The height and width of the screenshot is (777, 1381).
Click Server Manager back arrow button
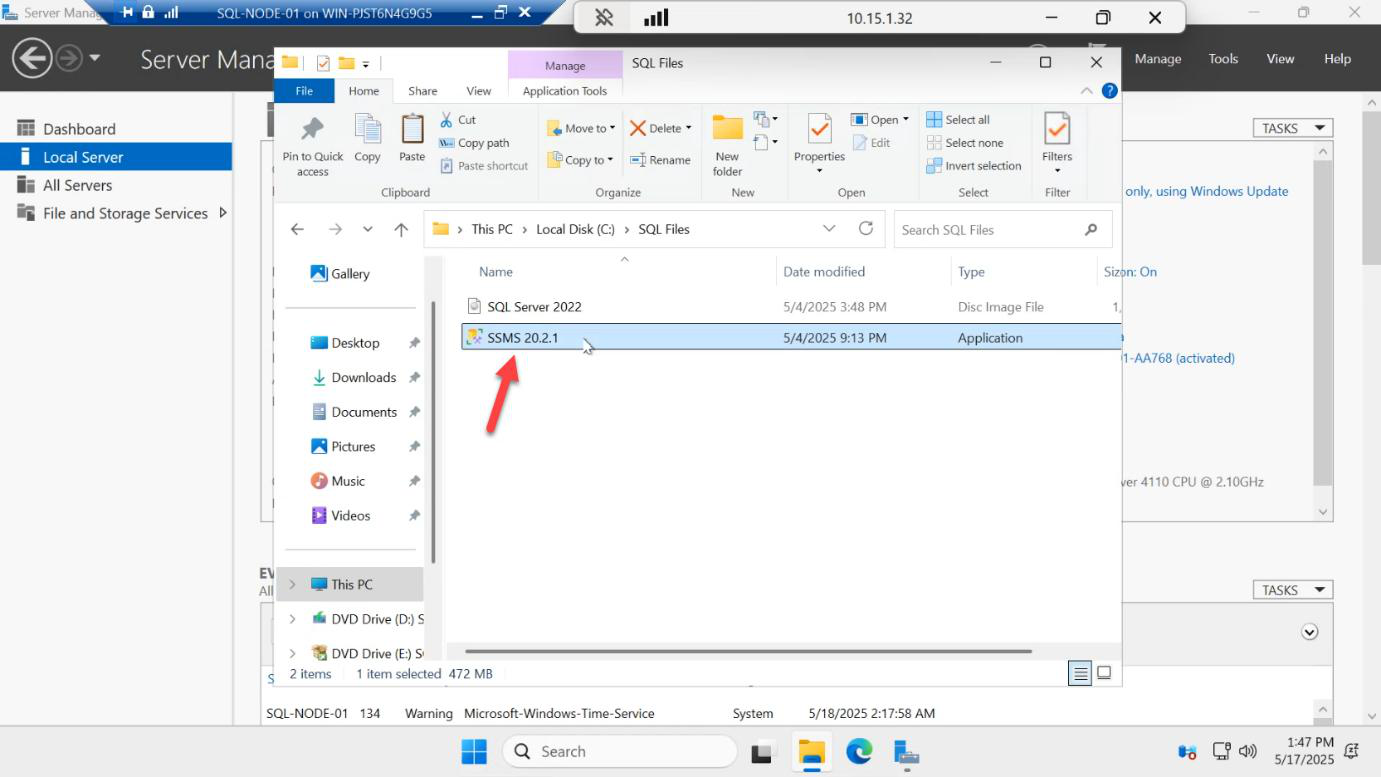[x=32, y=58]
